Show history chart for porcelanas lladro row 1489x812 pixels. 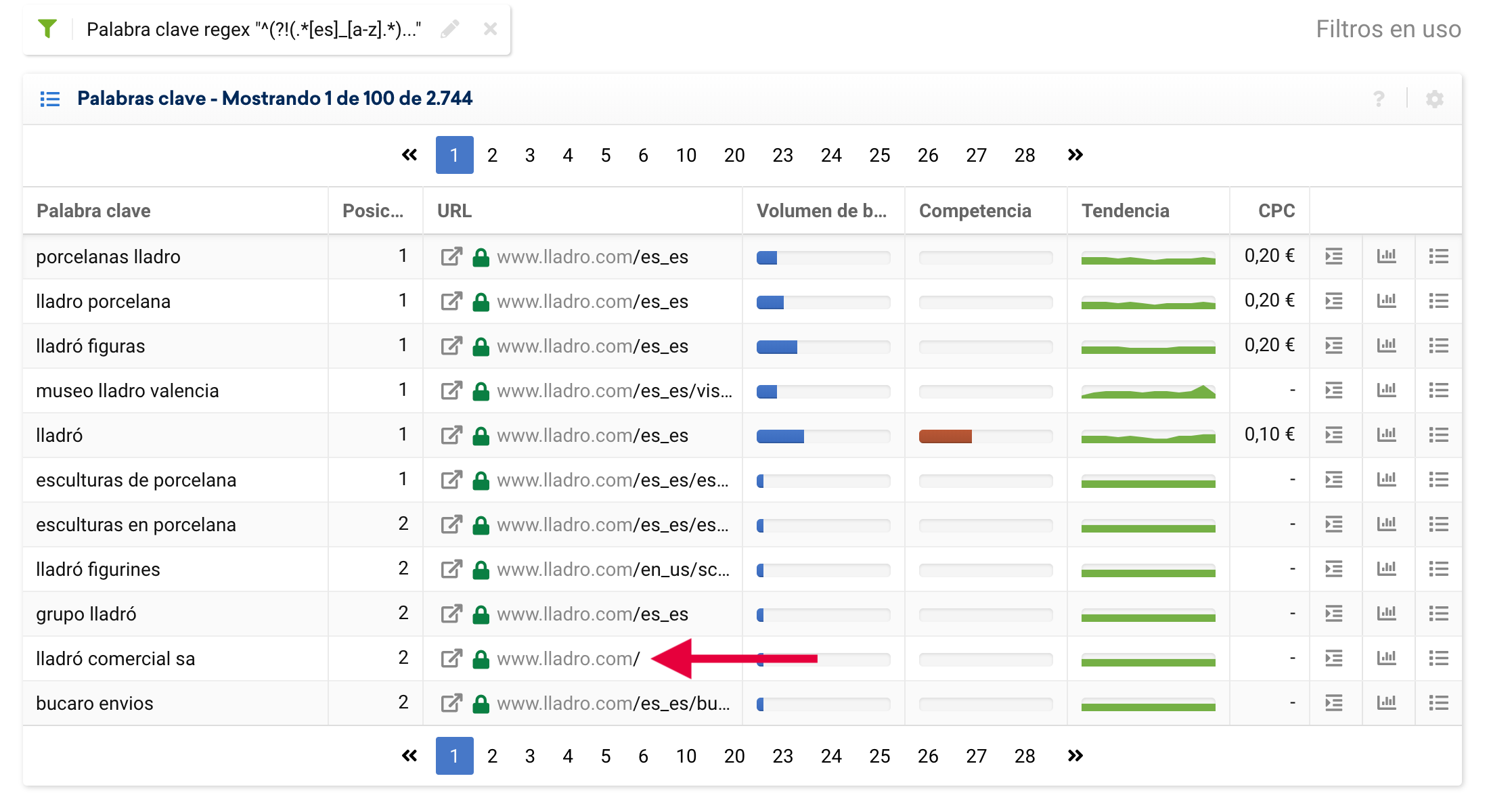tap(1387, 256)
